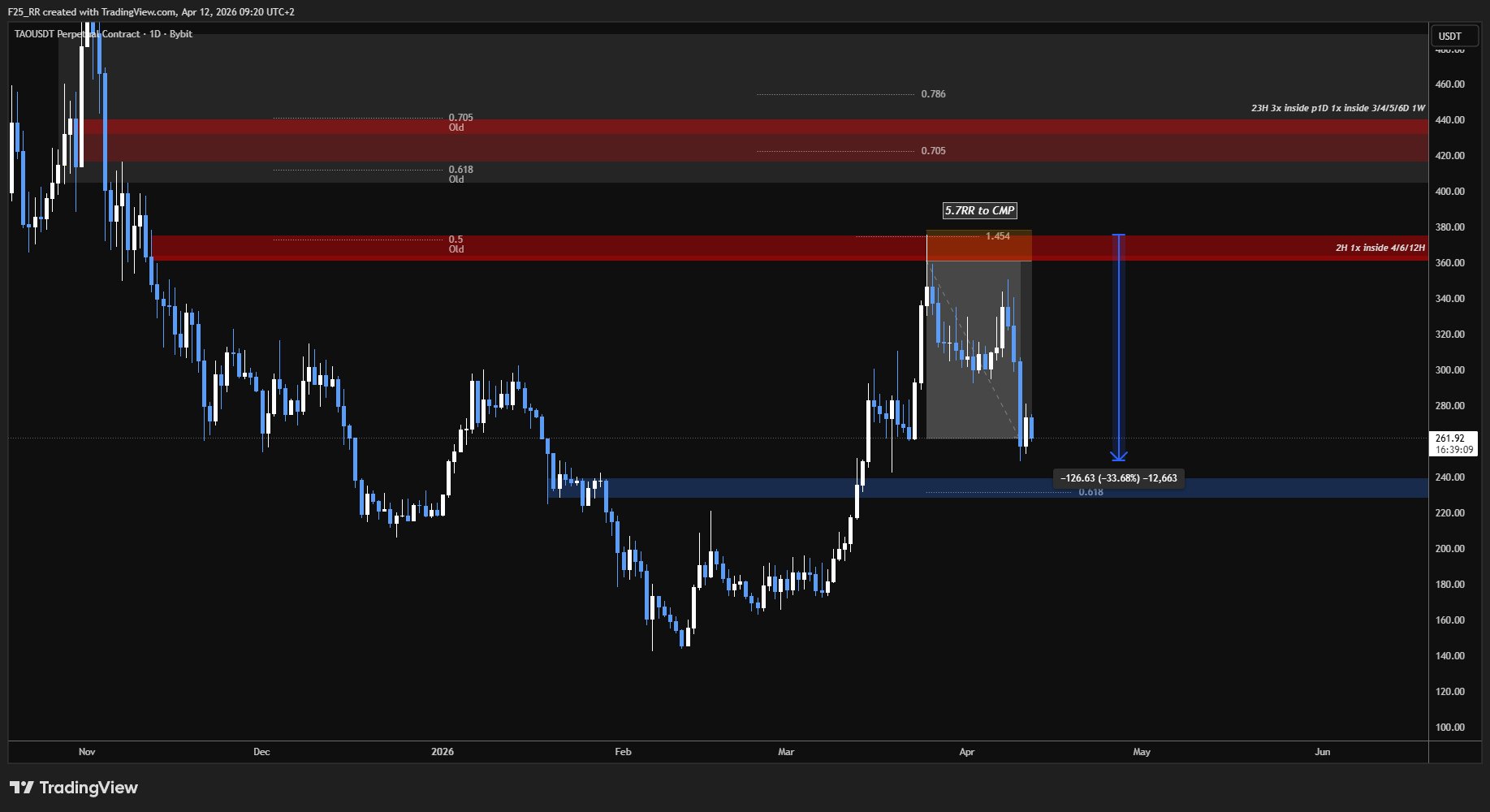The image size is (1490, 812).
Task: Click the 300.00 price axis label
Action: tap(1449, 370)
